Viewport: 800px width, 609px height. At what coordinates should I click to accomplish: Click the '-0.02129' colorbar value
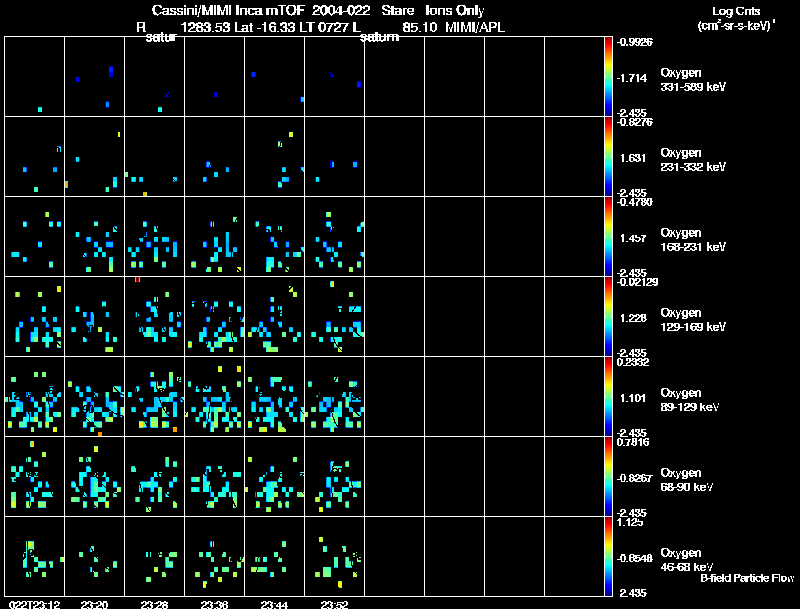pyautogui.click(x=637, y=282)
